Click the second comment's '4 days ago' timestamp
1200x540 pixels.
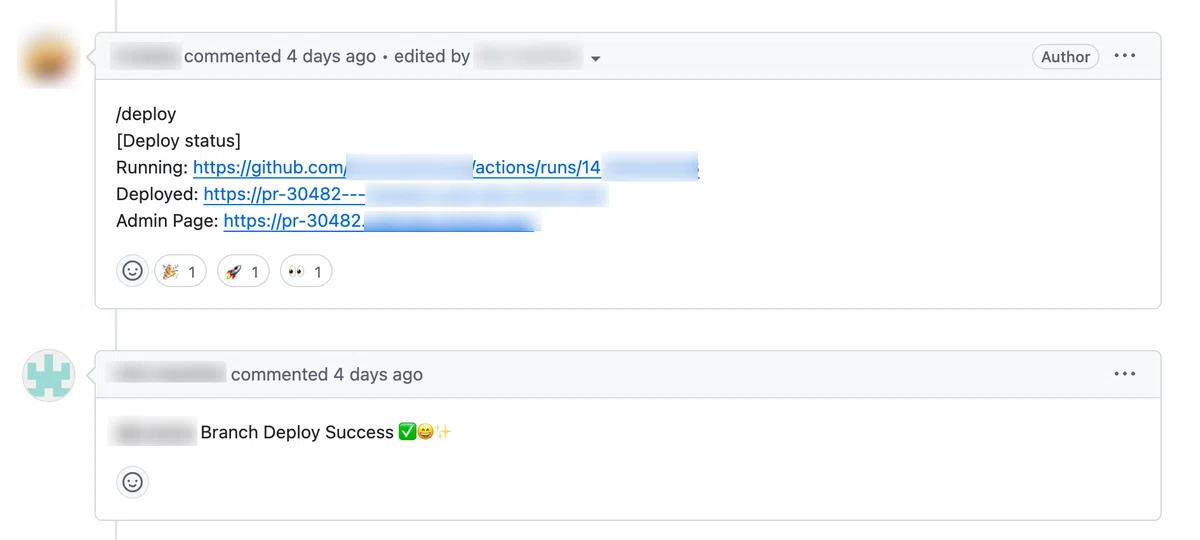click(378, 374)
